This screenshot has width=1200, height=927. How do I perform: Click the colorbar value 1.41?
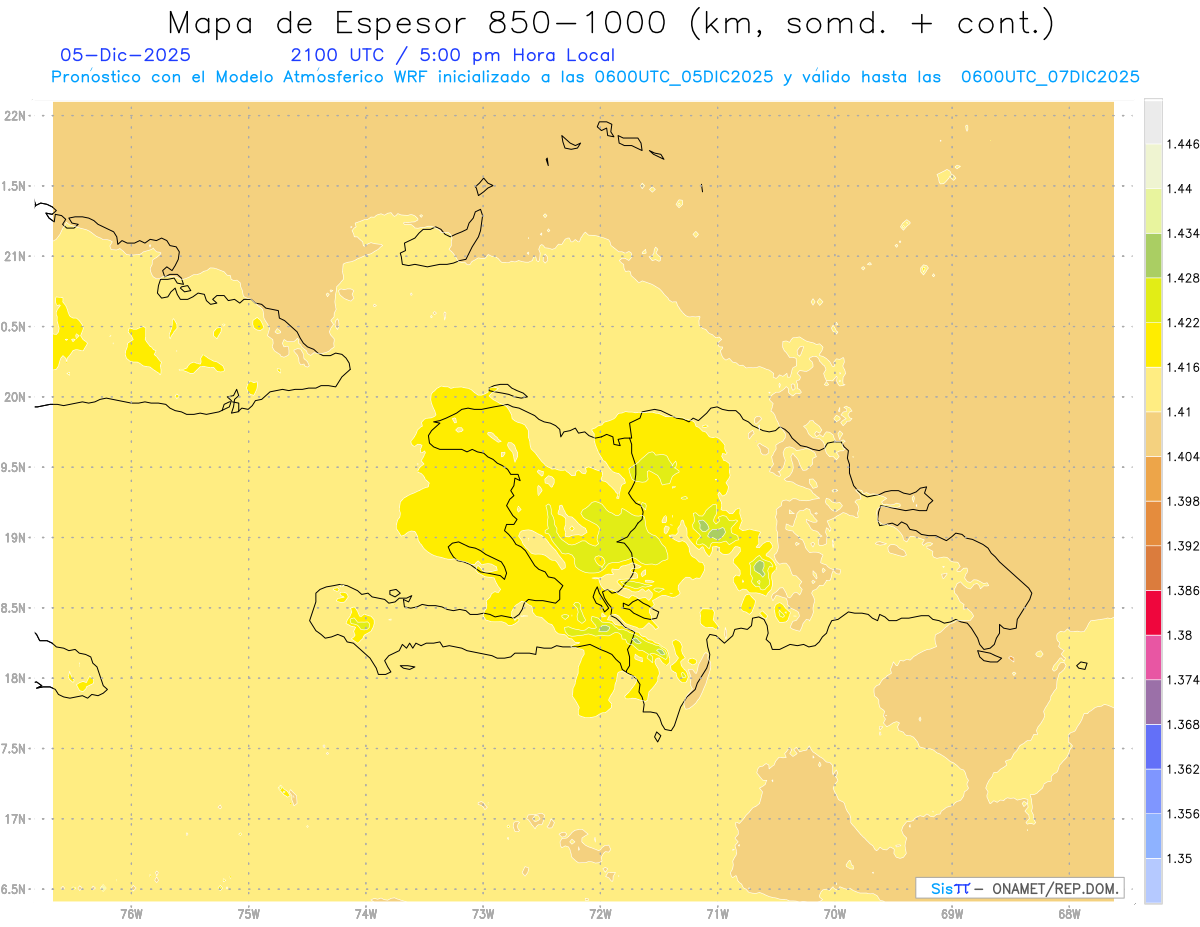[x=1181, y=411]
